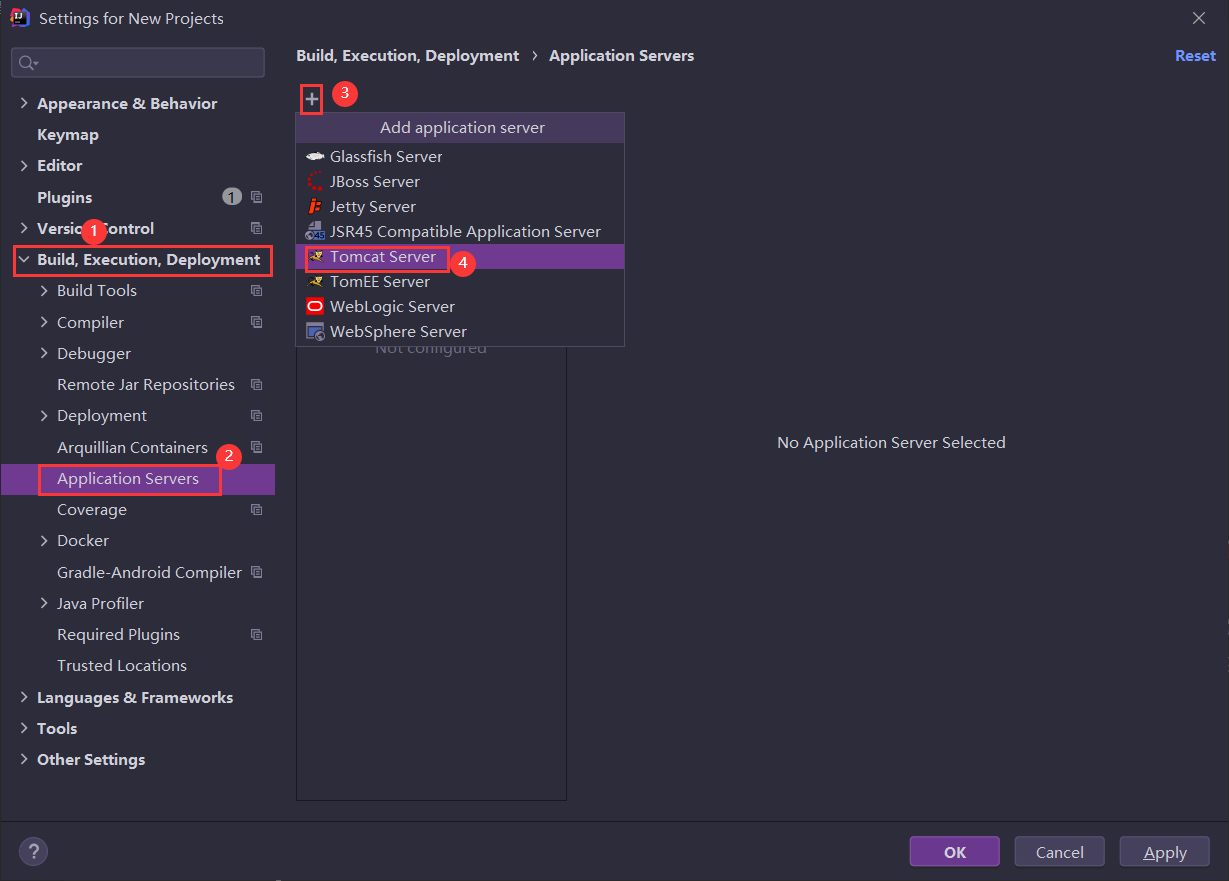Expand the Languages & Frameworks section
The width and height of the screenshot is (1229, 881).
tap(24, 698)
